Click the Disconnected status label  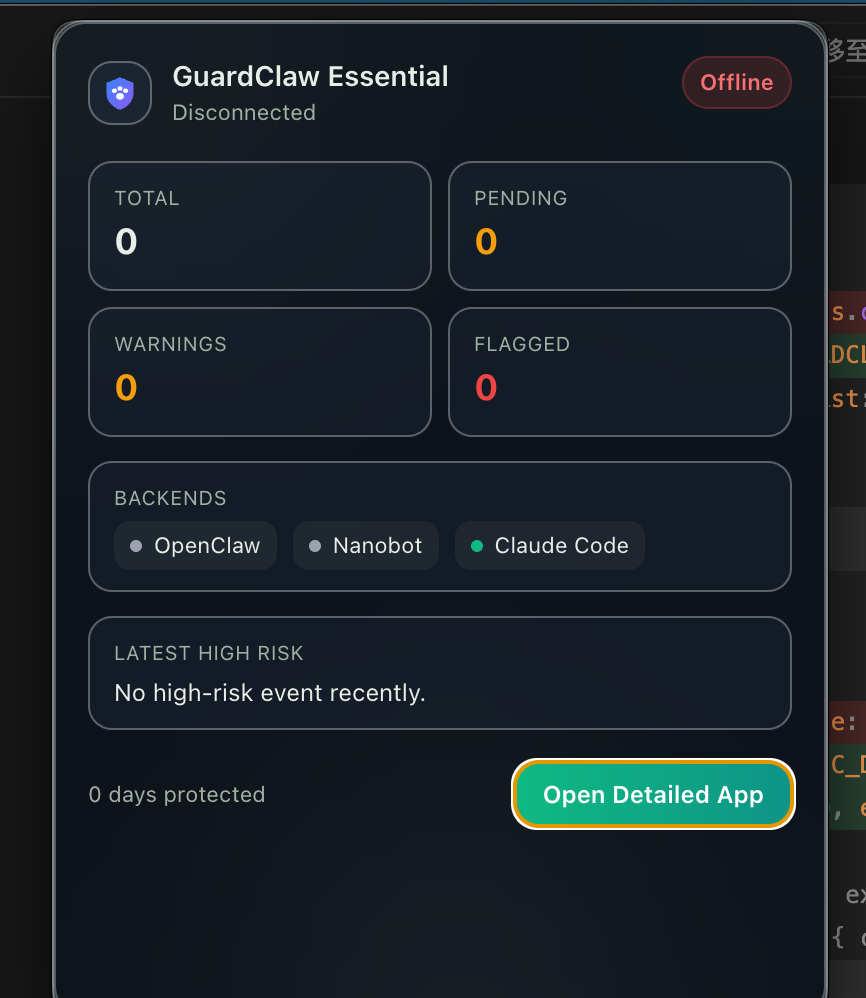[x=244, y=113]
